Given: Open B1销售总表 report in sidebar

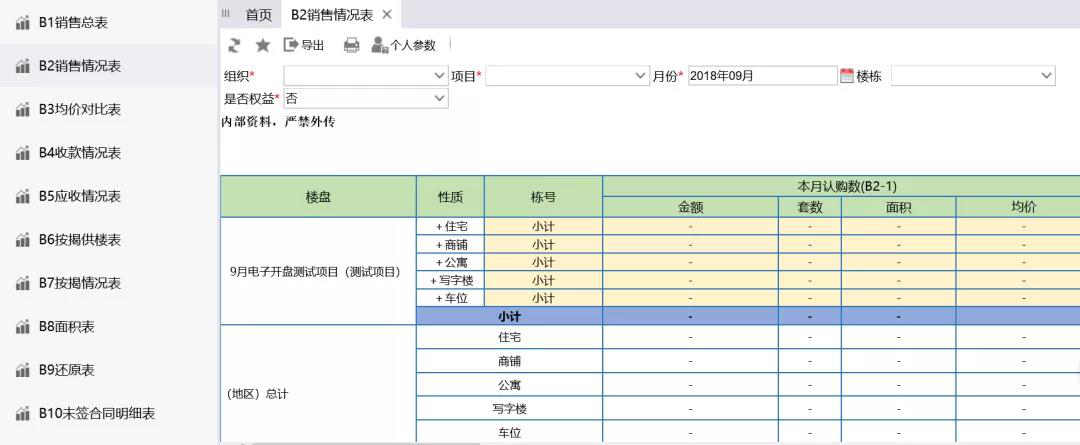Looking at the screenshot, I should pyautogui.click(x=73, y=23).
